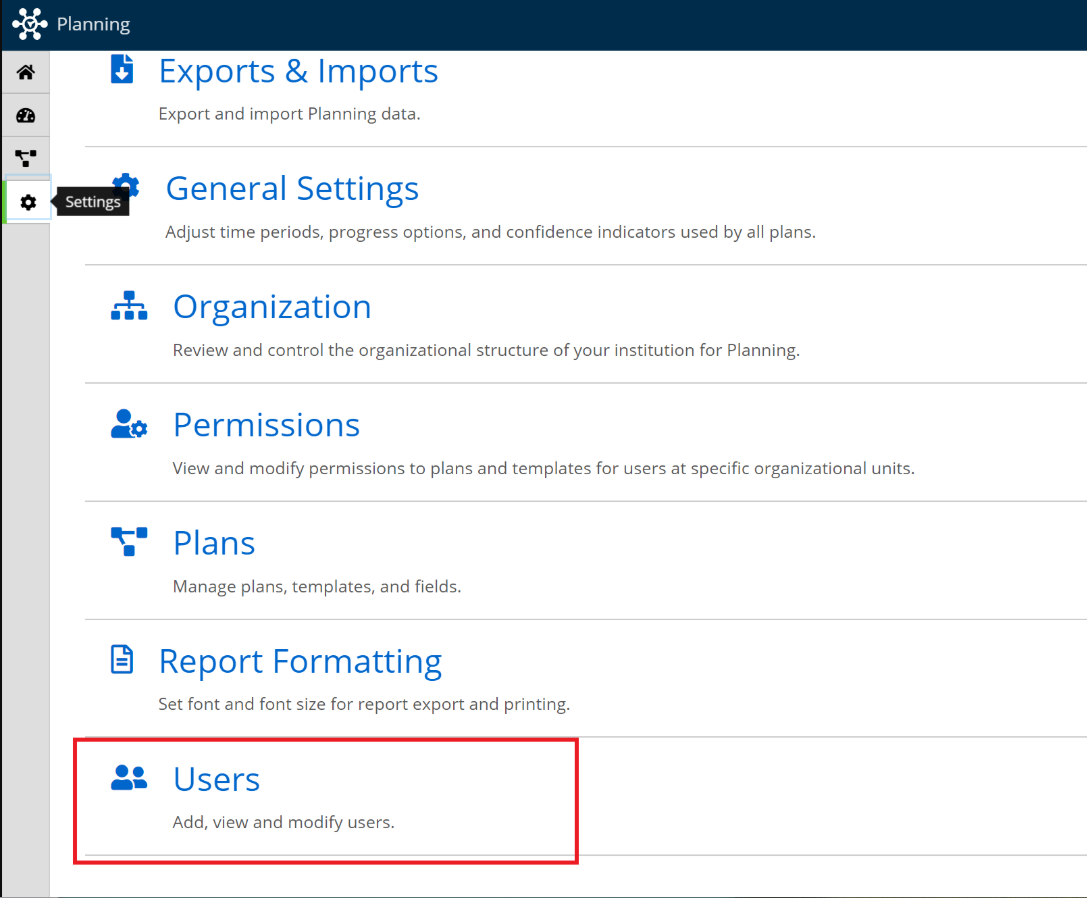The image size is (1087, 898).
Task: Open the Dashboard from the sidebar gauge icon
Action: coord(25,114)
